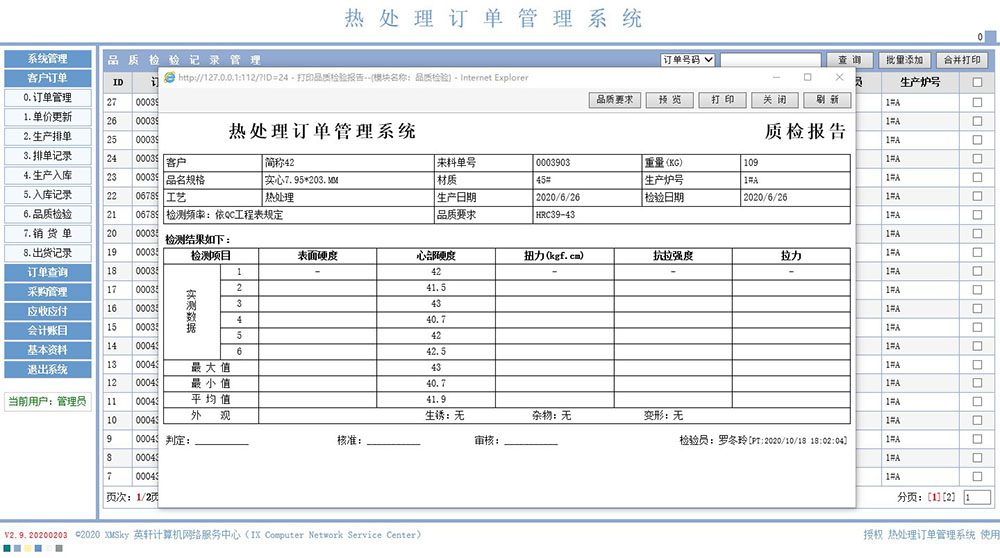1000x558 pixels.
Task: Select 0.订单管理 in sidebar
Action: click(48, 98)
